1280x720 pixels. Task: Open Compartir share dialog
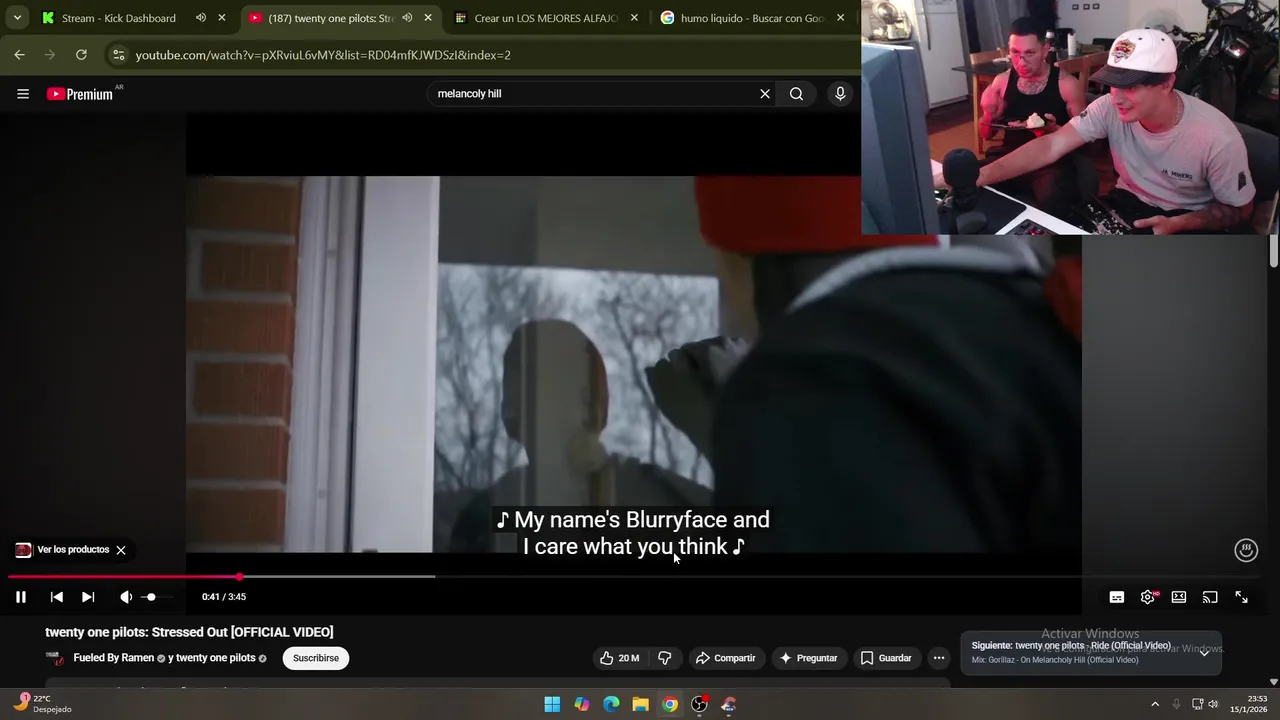click(x=725, y=658)
